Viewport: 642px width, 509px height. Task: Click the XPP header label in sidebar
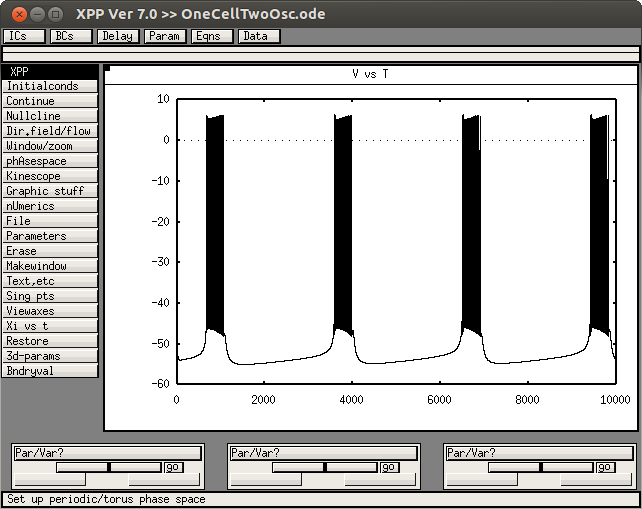(x=50, y=71)
